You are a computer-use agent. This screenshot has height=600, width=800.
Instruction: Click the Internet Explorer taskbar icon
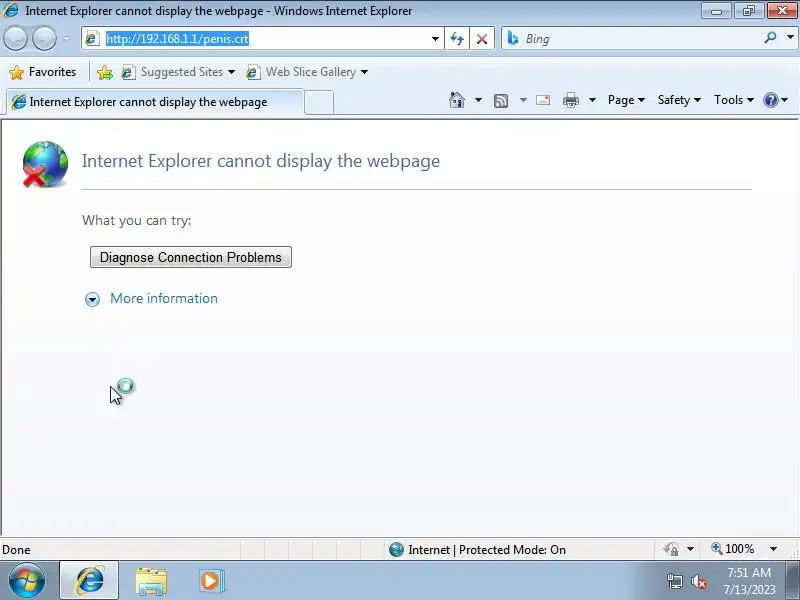coord(89,580)
